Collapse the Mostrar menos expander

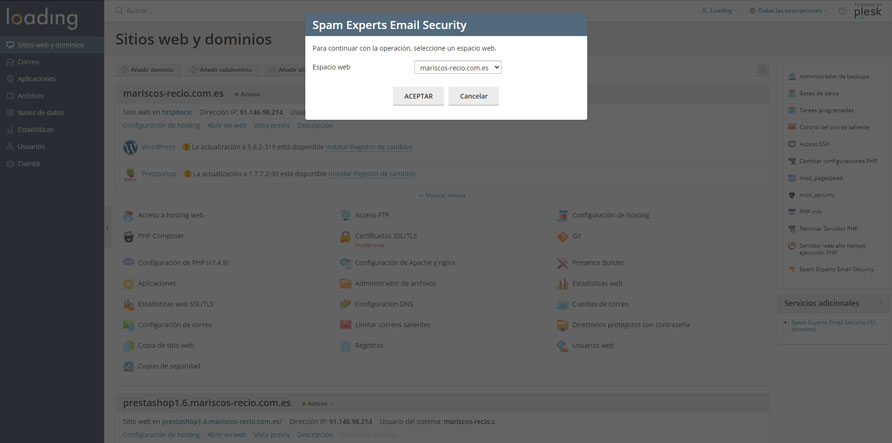click(x=441, y=195)
